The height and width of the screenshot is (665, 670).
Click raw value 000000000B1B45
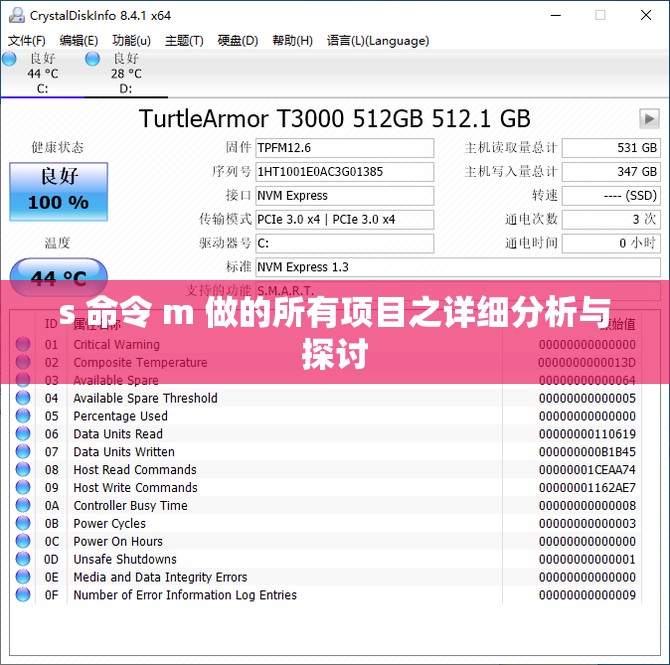(587, 452)
